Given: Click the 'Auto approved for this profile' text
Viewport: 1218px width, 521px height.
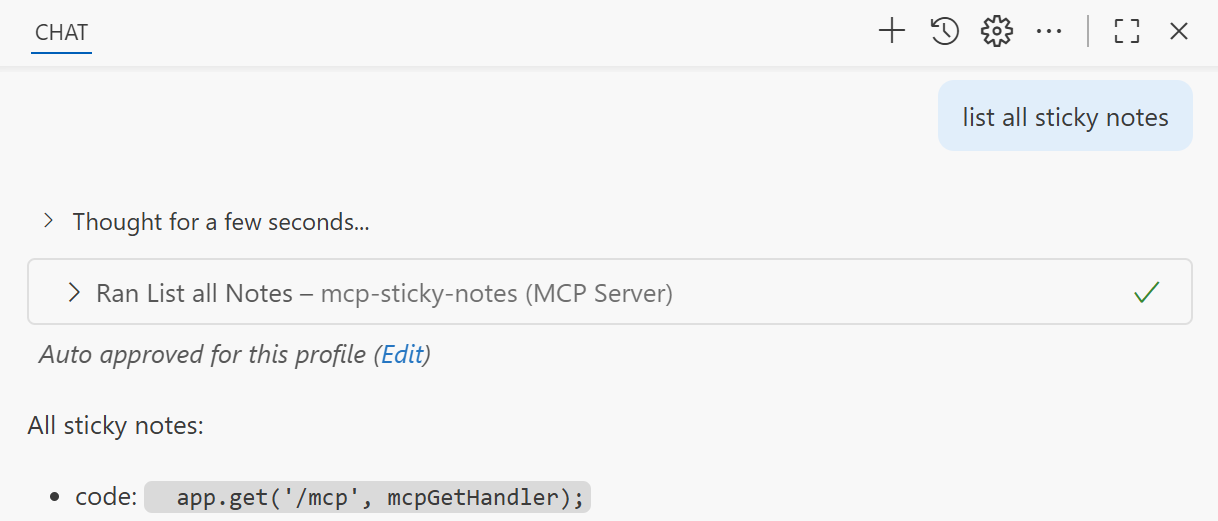Looking at the screenshot, I should (x=202, y=354).
